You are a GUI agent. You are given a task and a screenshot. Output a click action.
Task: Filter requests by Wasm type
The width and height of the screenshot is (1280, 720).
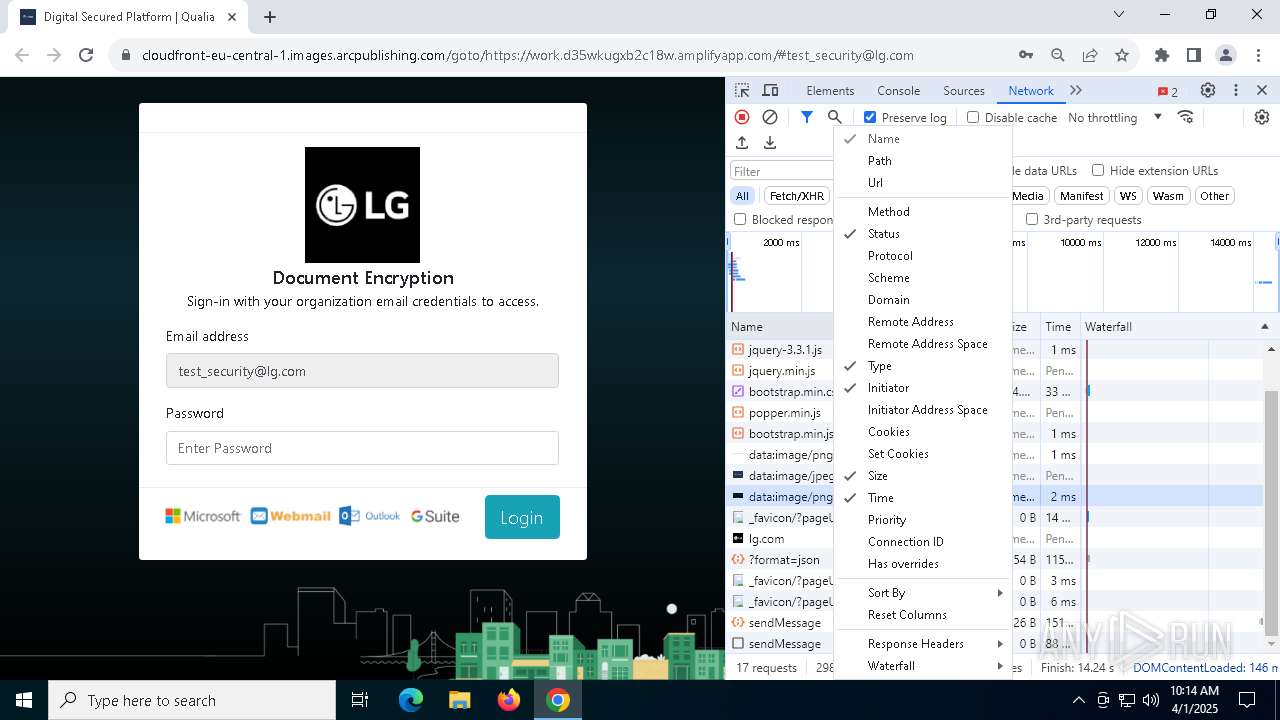click(x=1168, y=196)
